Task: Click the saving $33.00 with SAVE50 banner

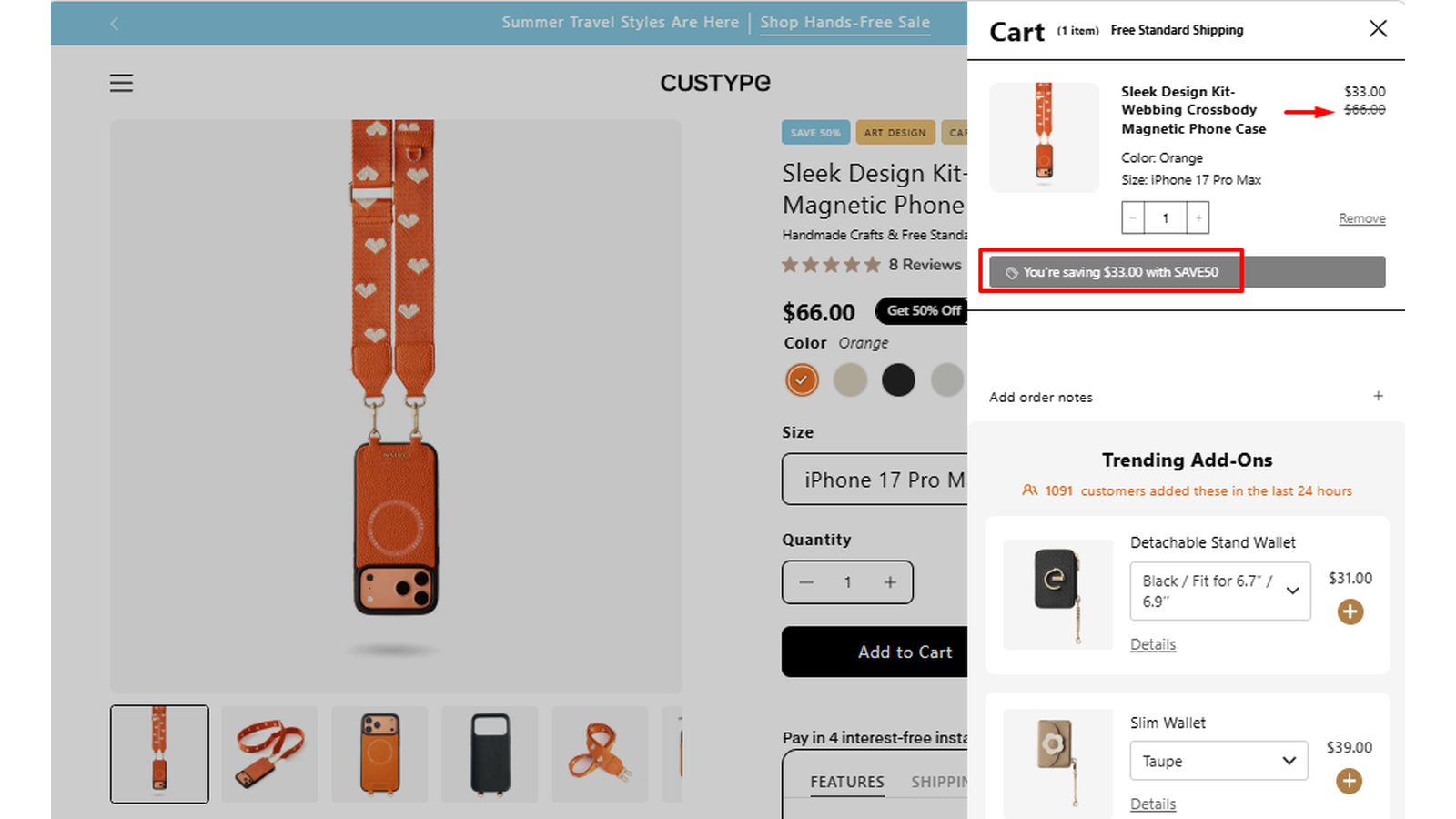Action: point(1187,272)
